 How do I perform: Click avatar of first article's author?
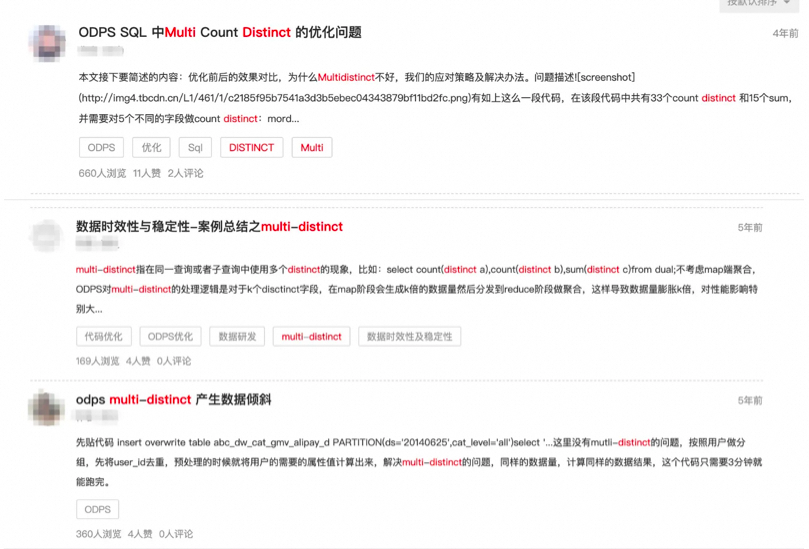coord(47,43)
